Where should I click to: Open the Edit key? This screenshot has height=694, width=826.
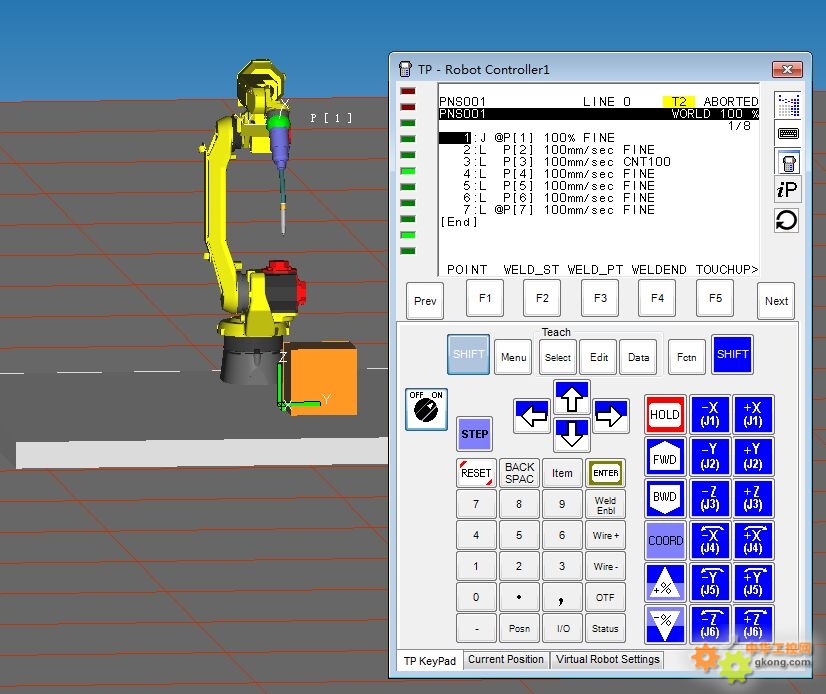tap(598, 357)
